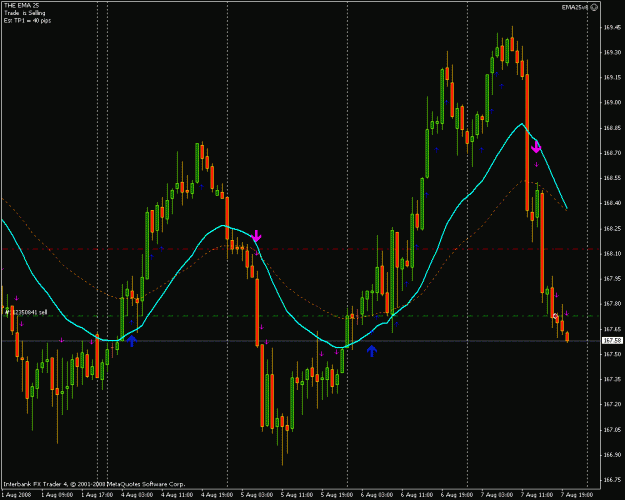
Task: Click the 168.70 price scale label
Action: 613,153
